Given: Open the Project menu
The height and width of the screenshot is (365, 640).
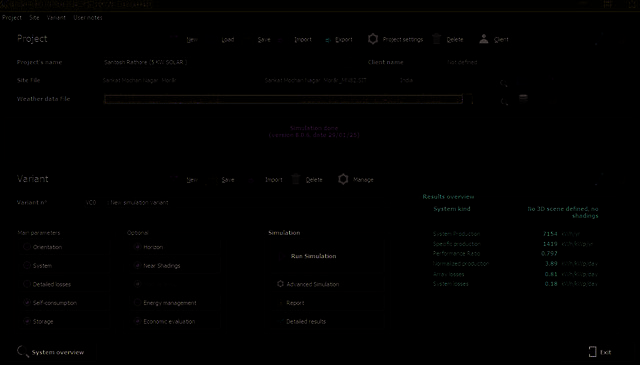Looking at the screenshot, I should (x=12, y=18).
